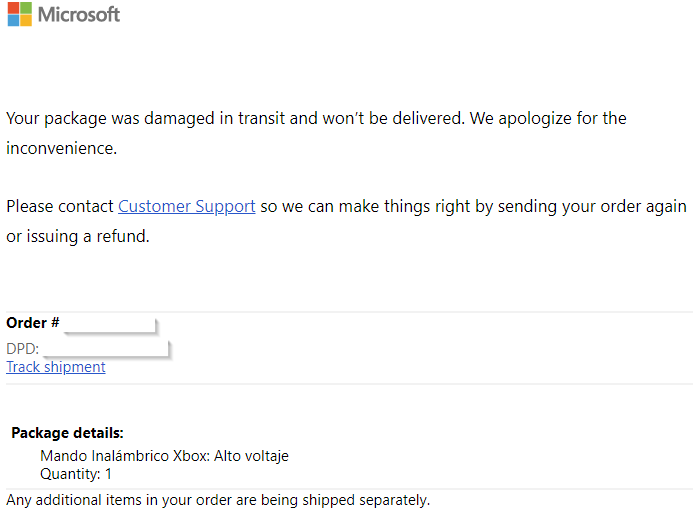Click the "or issuing a refund." text
The height and width of the screenshot is (522, 693).
pyautogui.click(x=78, y=236)
